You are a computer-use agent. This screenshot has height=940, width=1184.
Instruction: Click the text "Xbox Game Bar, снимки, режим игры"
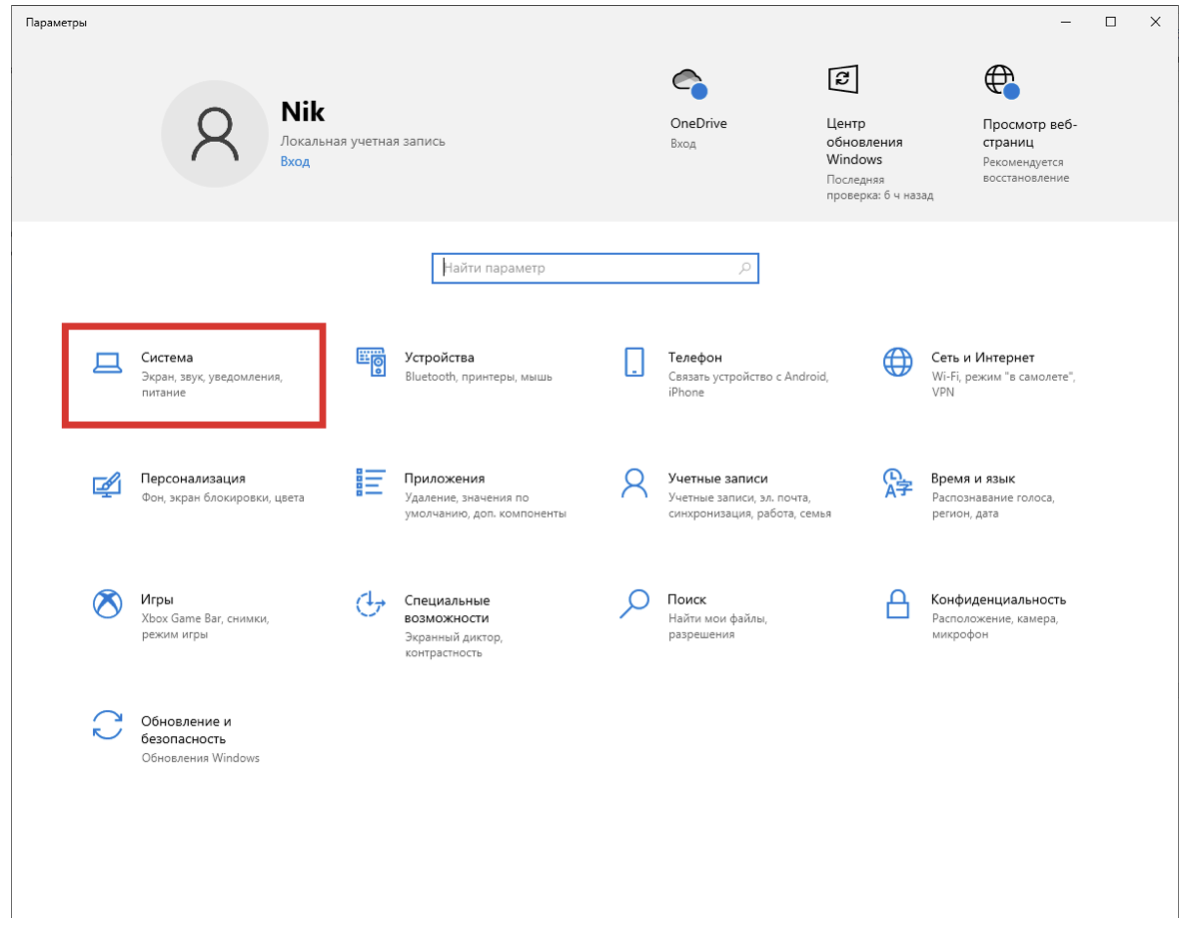point(205,626)
